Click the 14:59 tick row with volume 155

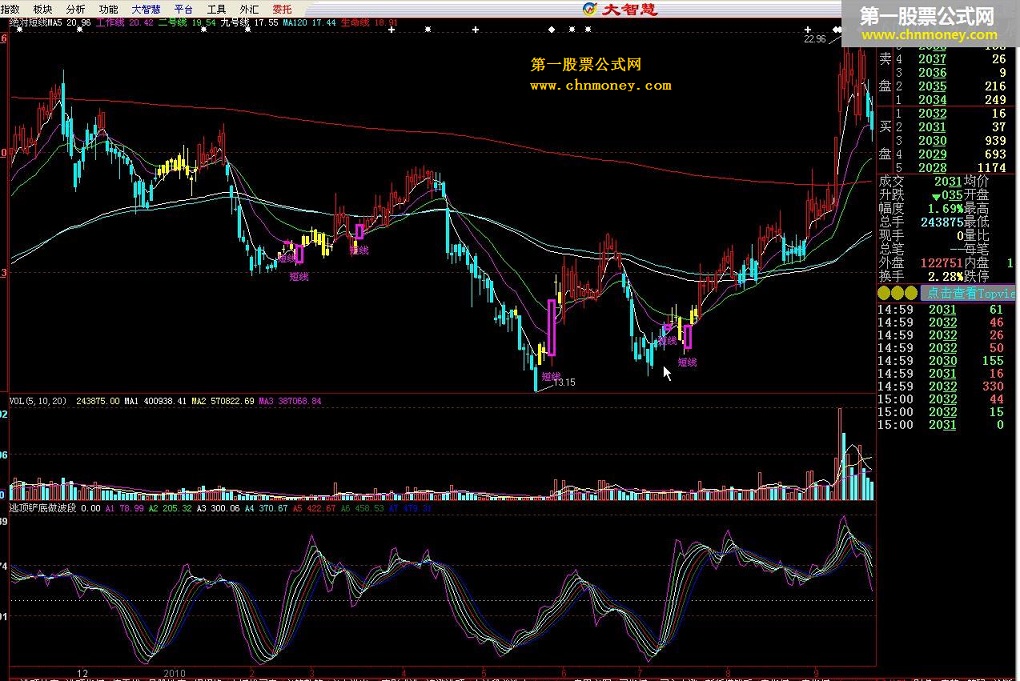941,361
